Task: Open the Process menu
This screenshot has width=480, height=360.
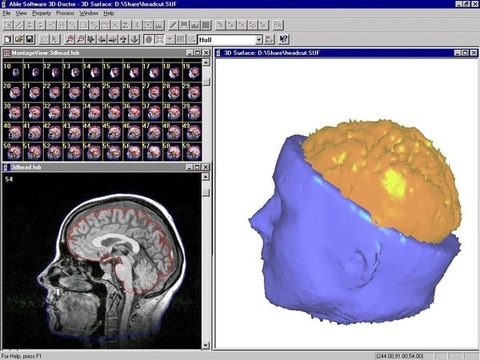Action: 65,13
